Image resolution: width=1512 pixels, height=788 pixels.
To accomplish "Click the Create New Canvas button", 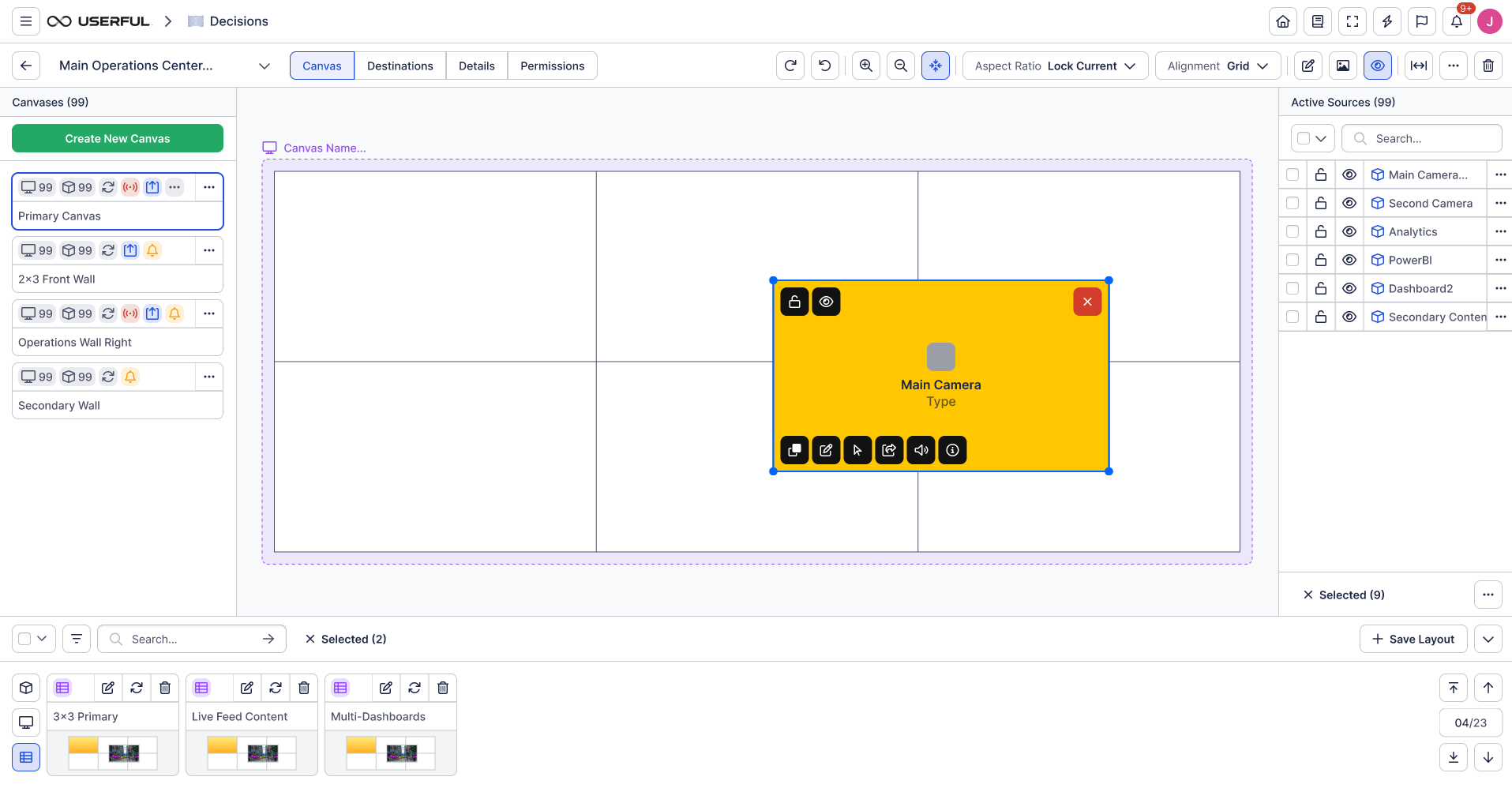I will (x=117, y=138).
